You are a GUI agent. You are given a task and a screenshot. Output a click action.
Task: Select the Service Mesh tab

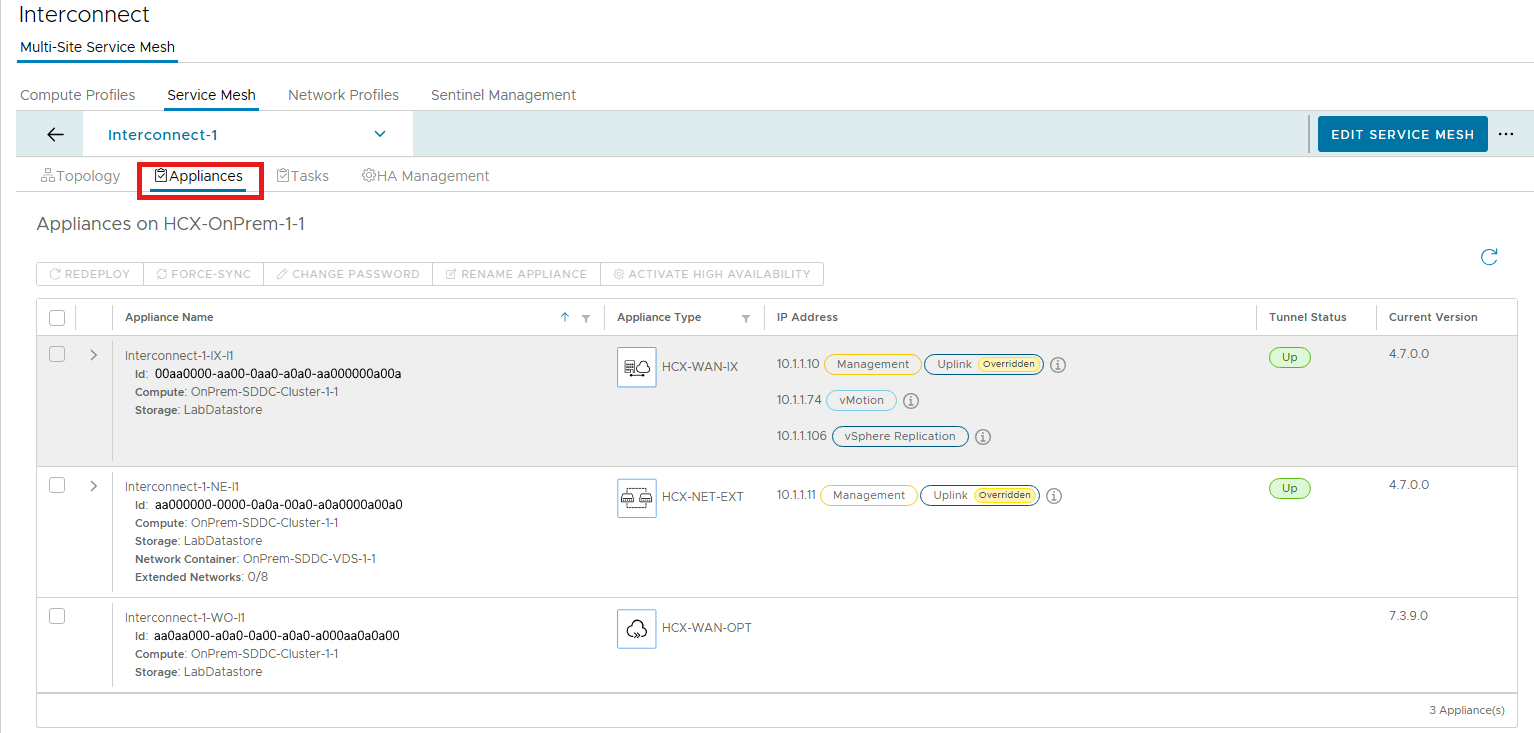[x=211, y=95]
